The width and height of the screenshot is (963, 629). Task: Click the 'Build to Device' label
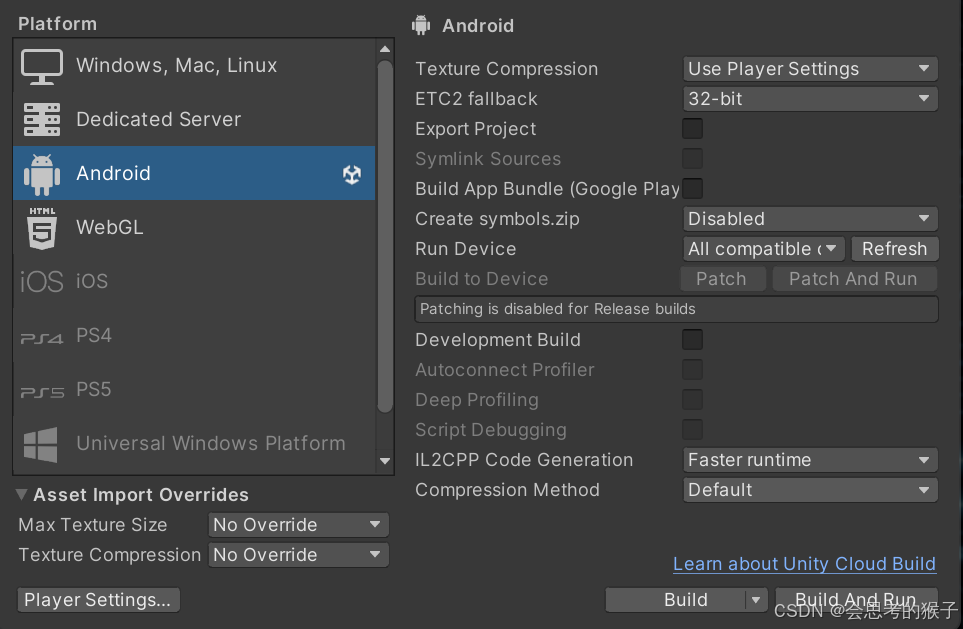coord(482,279)
